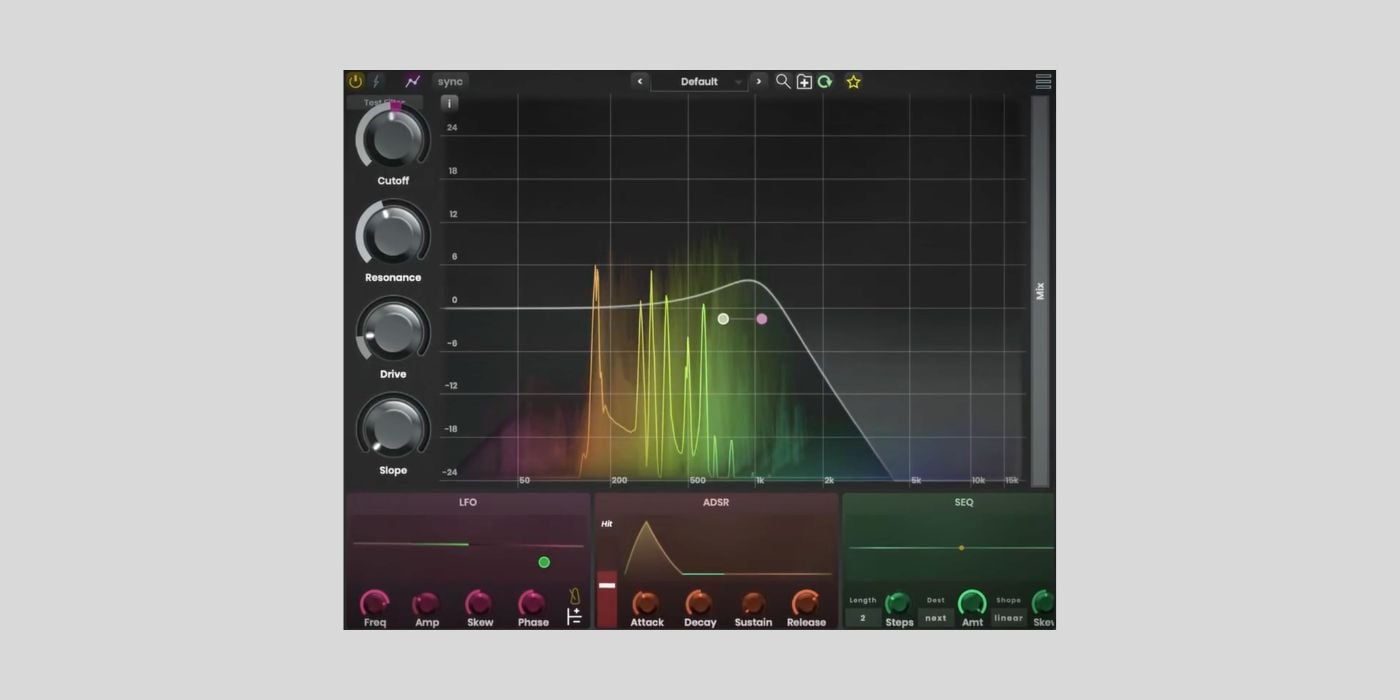
Task: Toggle the yellow power bypass icon
Action: click(355, 81)
